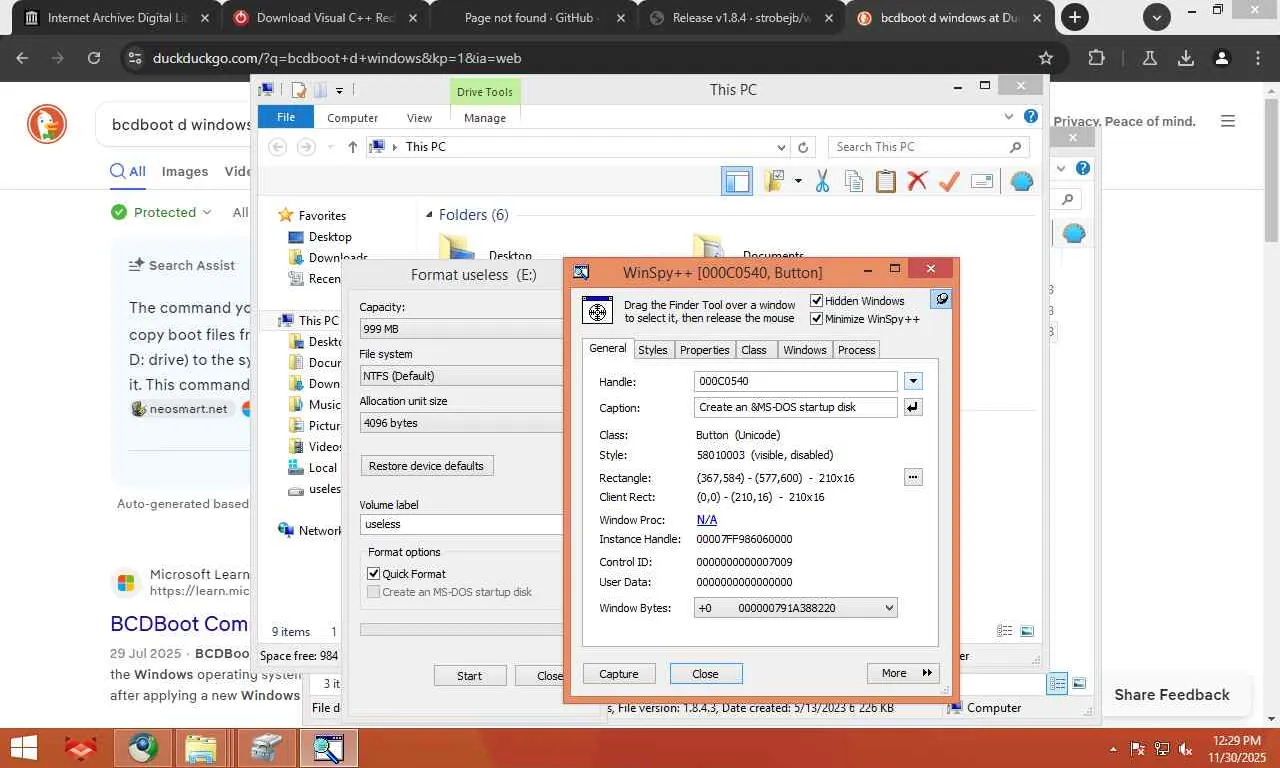Screen dimensions: 1280x768
Task: Click Restore device defaults button
Action: [427, 466]
